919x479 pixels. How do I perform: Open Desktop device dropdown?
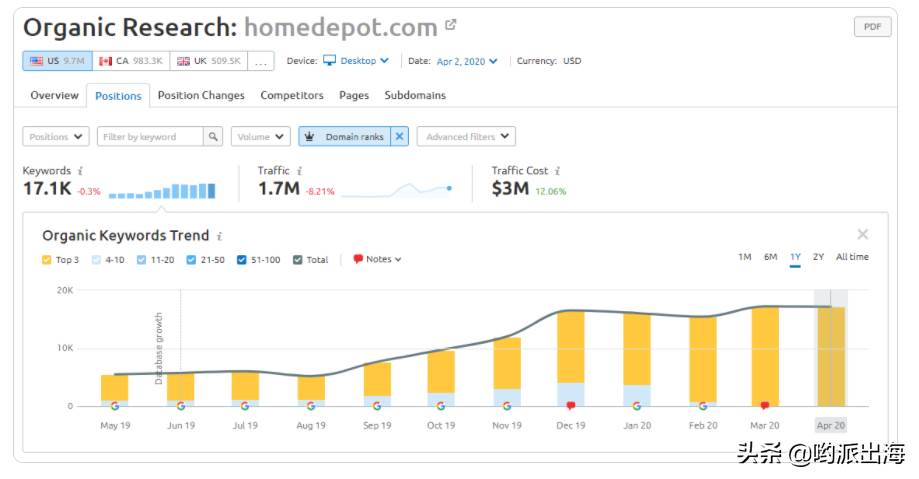[x=356, y=61]
